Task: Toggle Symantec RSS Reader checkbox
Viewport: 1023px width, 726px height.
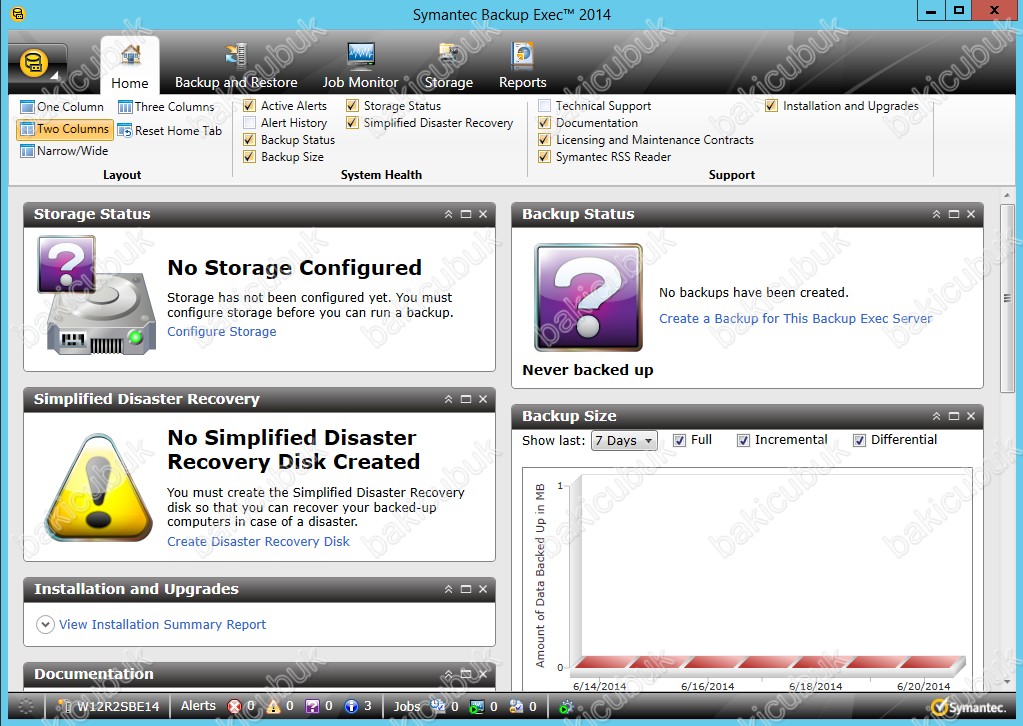Action: (x=544, y=157)
